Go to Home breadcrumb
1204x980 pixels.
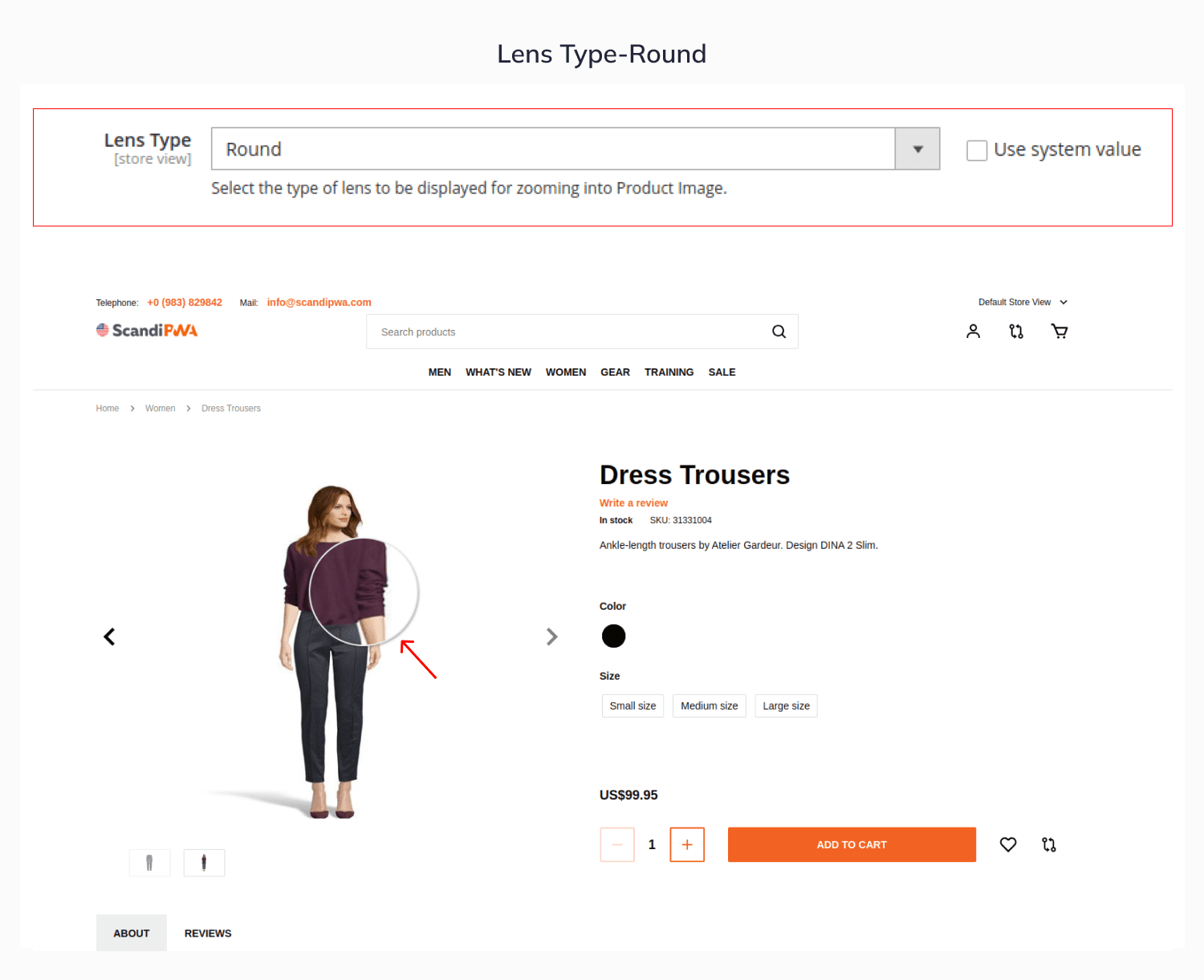click(108, 409)
